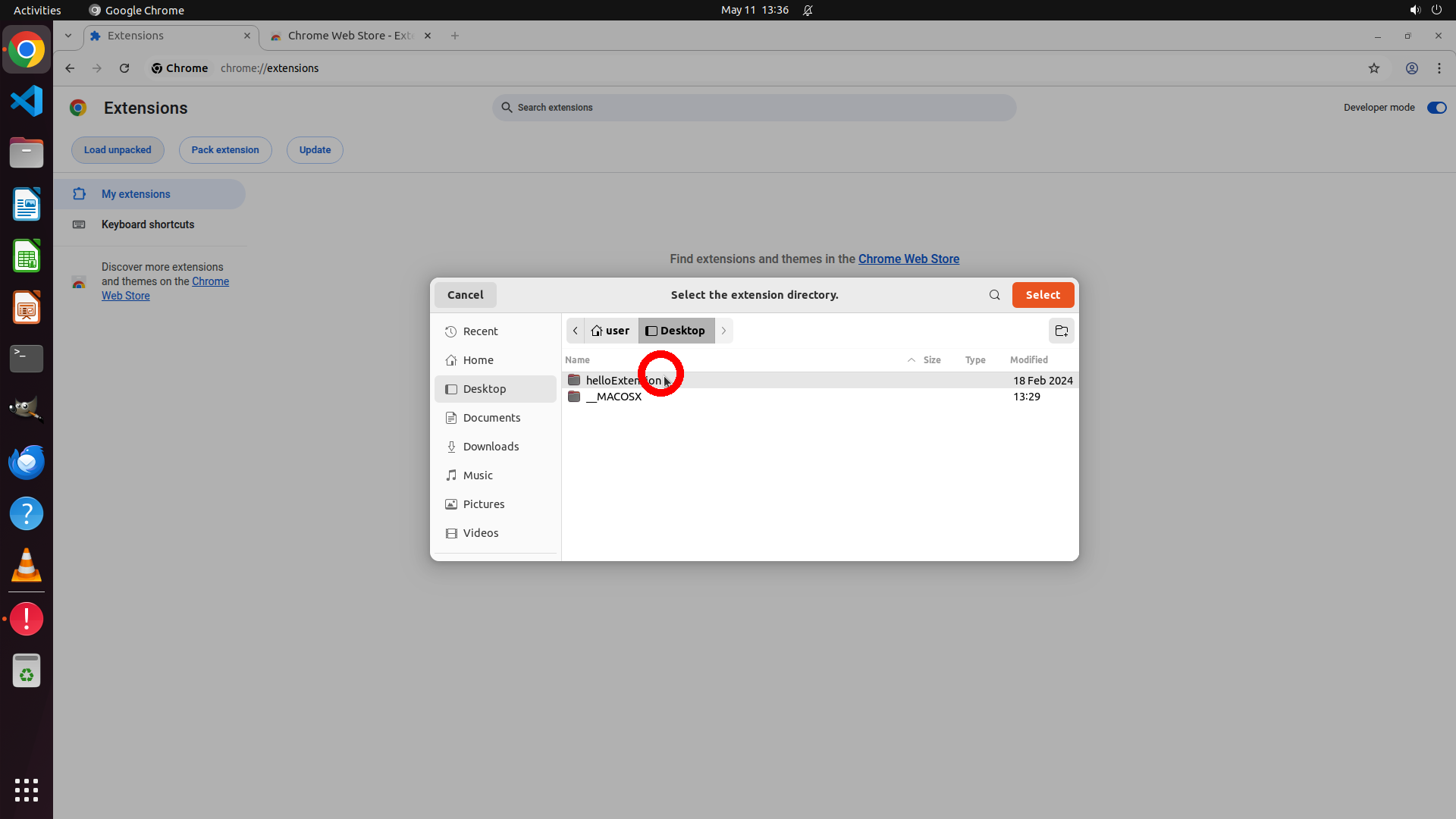Switch to the Chrome Web Store tab
The height and width of the screenshot is (819, 1456).
click(349, 36)
